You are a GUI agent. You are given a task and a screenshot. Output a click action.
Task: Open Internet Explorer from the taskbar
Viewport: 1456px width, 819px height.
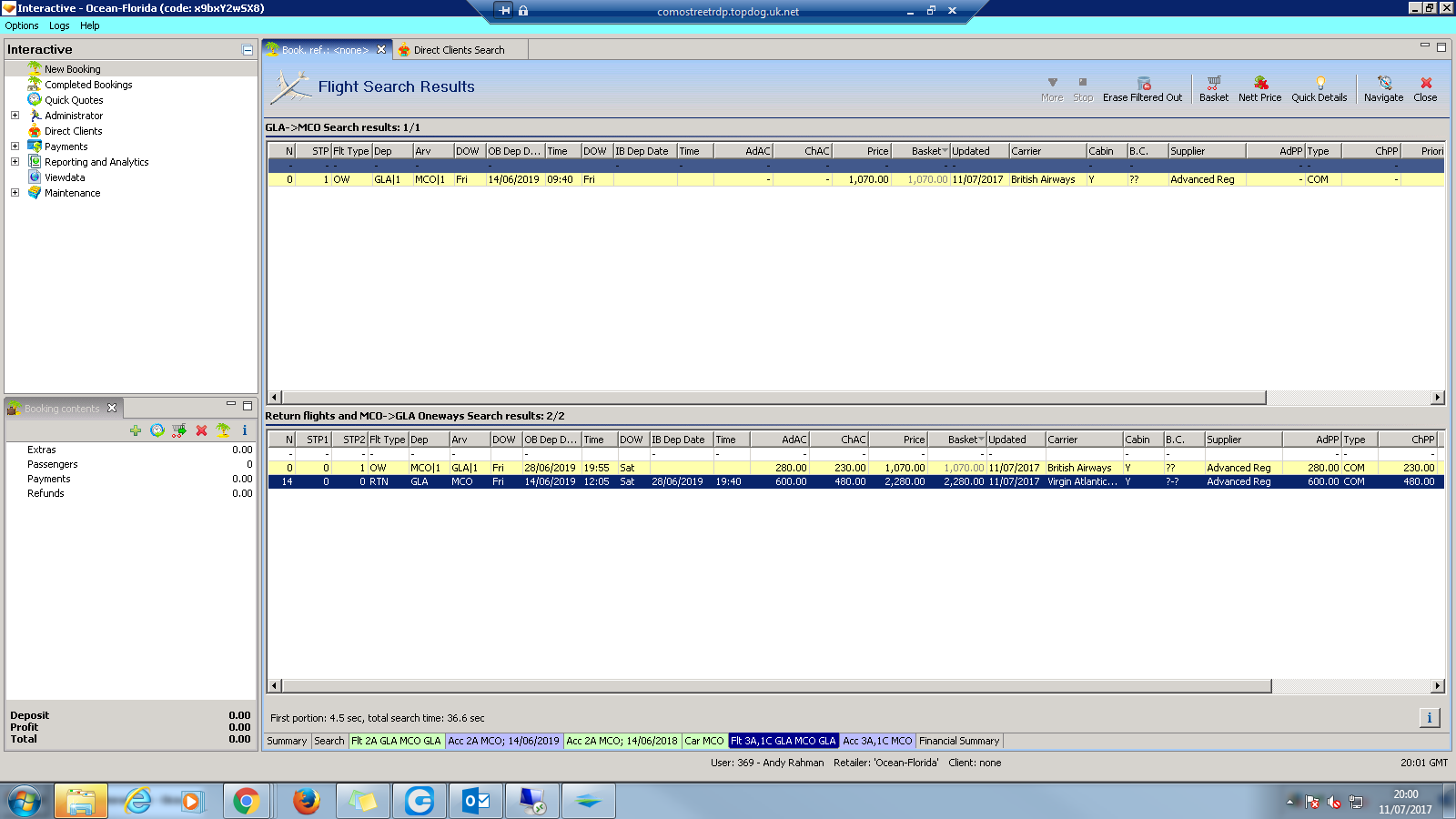click(x=138, y=801)
